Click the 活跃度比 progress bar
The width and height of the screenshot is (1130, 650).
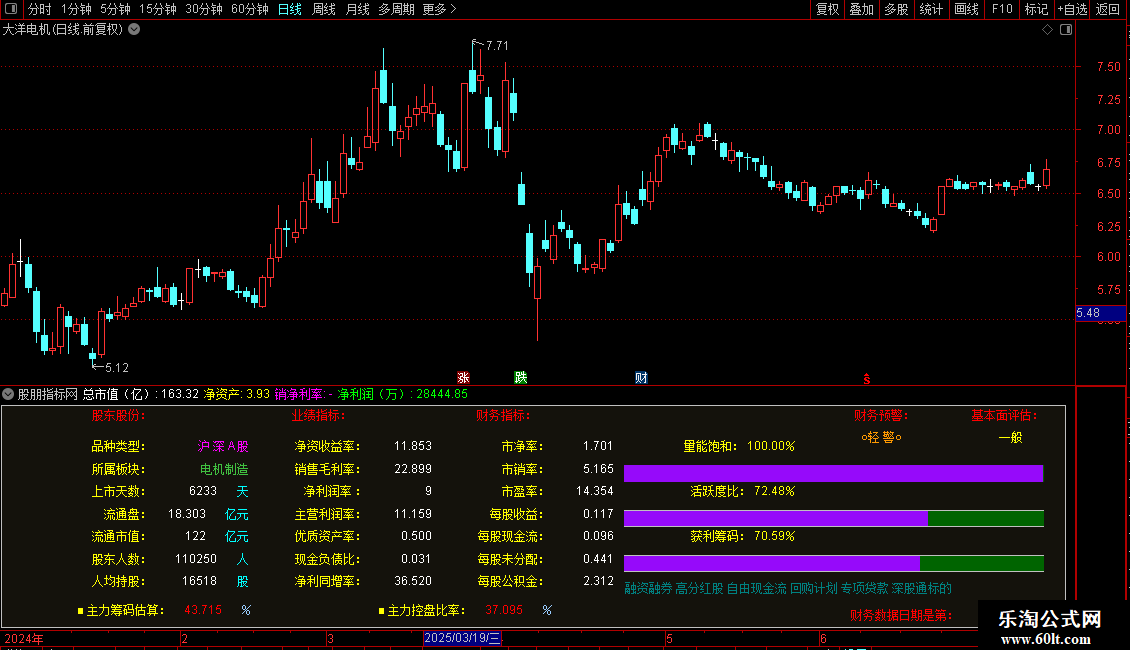tap(834, 518)
